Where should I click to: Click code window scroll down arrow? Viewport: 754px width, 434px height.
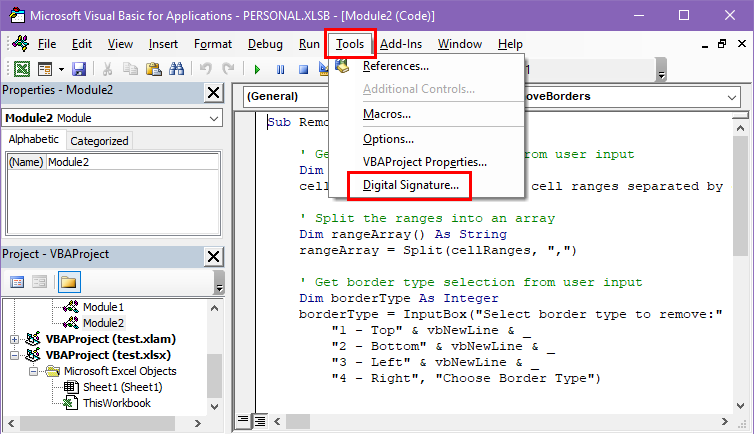(741, 406)
